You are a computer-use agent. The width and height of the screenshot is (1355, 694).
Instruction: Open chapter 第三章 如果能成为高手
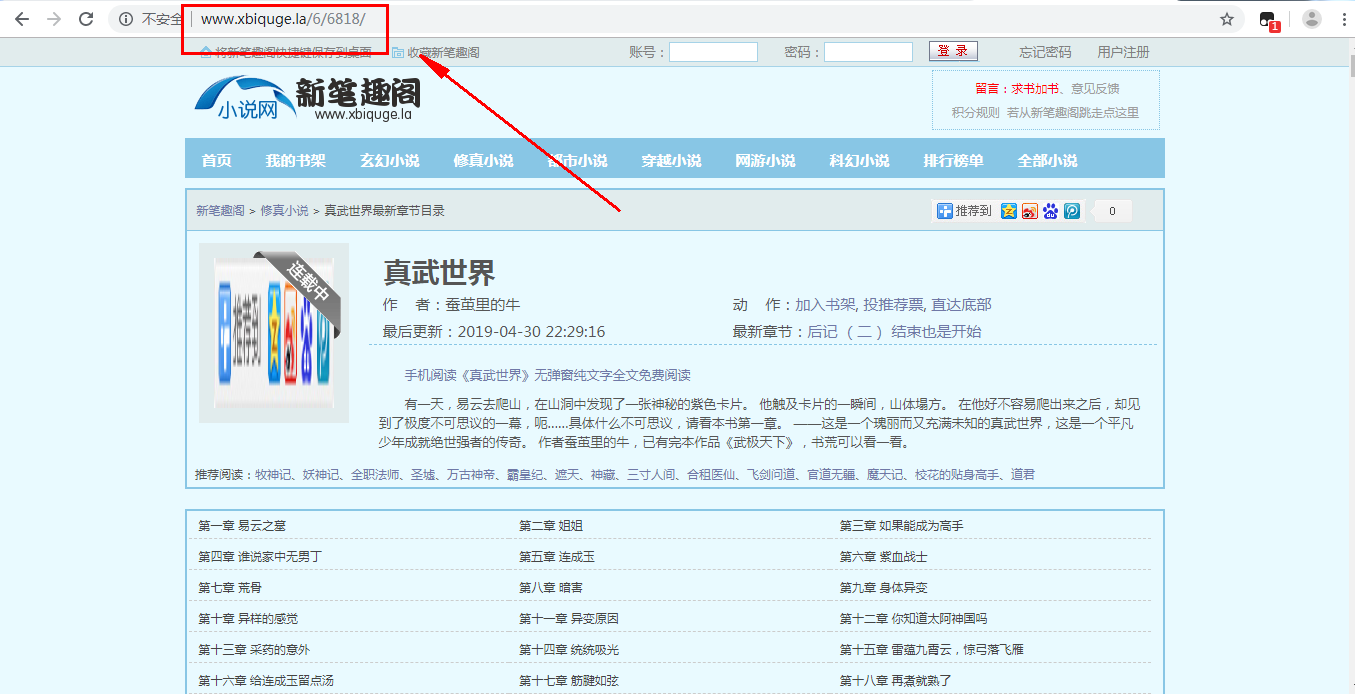coord(901,526)
